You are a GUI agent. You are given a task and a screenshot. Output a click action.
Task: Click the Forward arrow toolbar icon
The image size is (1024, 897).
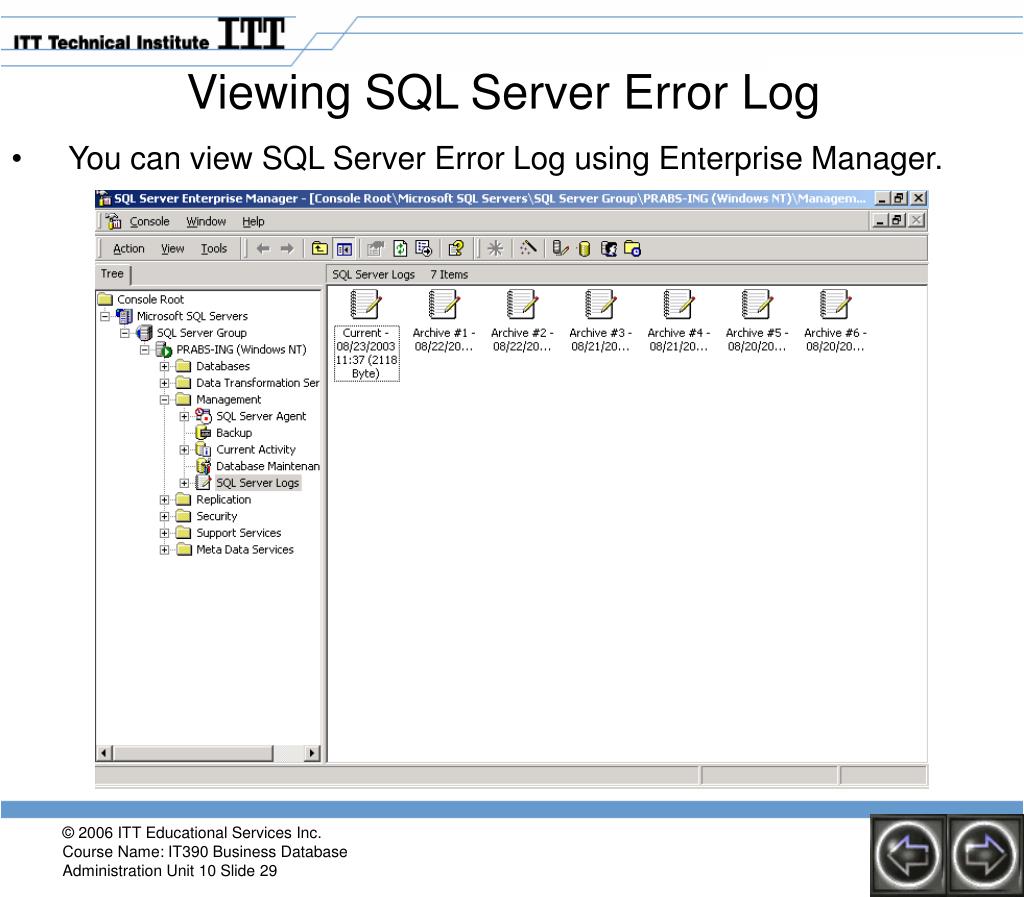point(287,249)
